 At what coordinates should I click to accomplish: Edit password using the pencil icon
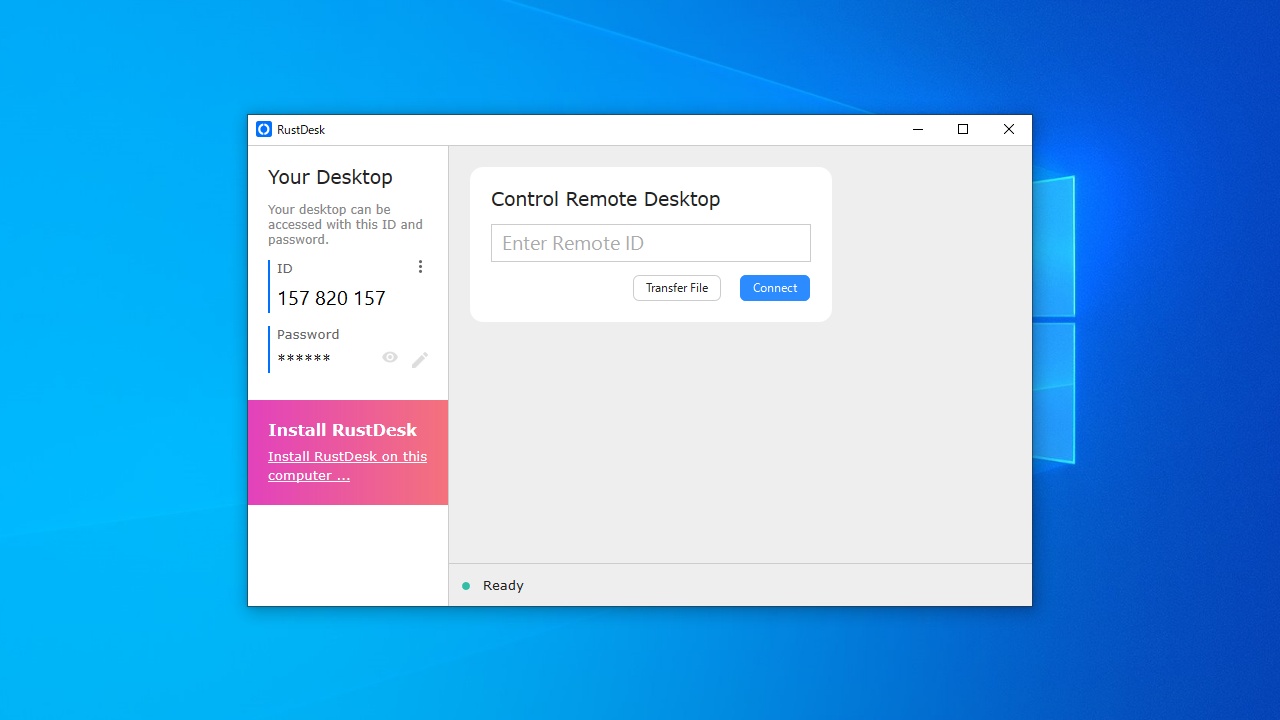tap(420, 359)
